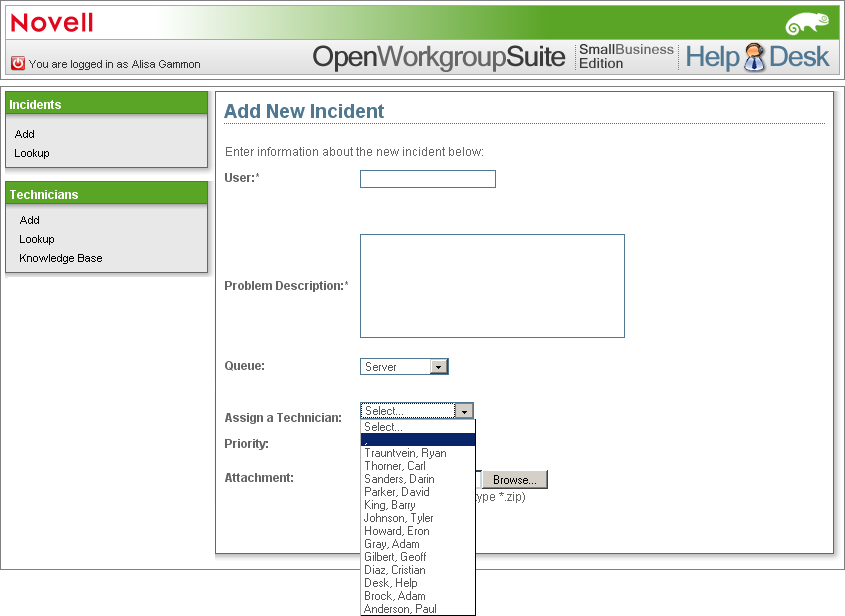Choose the Select... option in technician list
This screenshot has height=616, width=845.
coord(418,427)
